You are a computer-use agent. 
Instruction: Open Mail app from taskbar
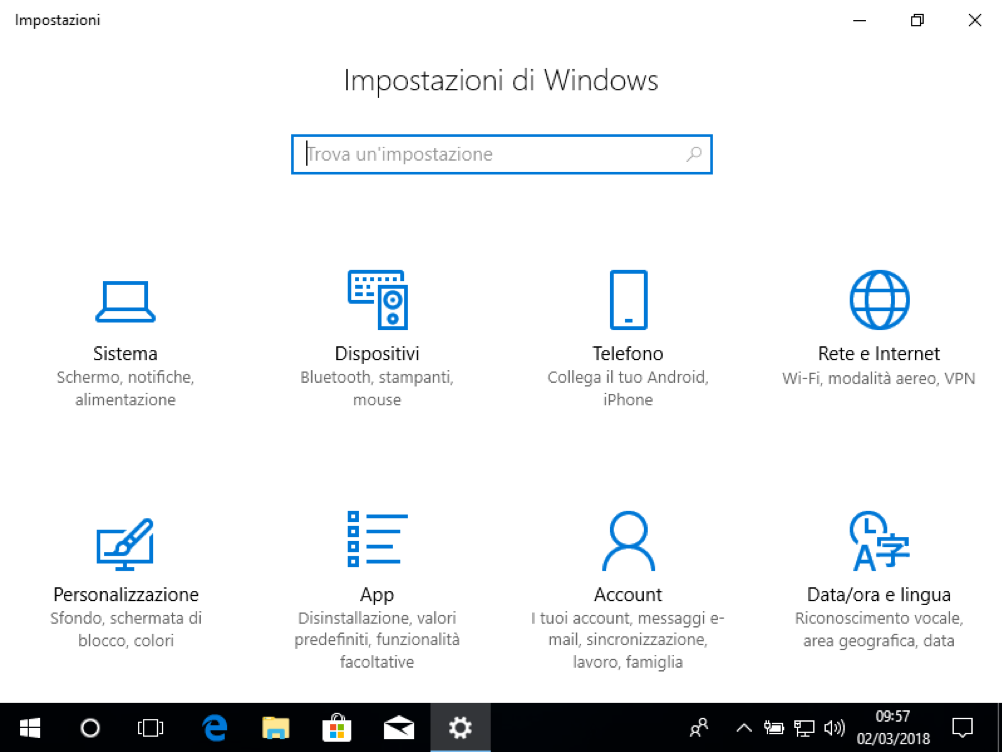(x=398, y=728)
